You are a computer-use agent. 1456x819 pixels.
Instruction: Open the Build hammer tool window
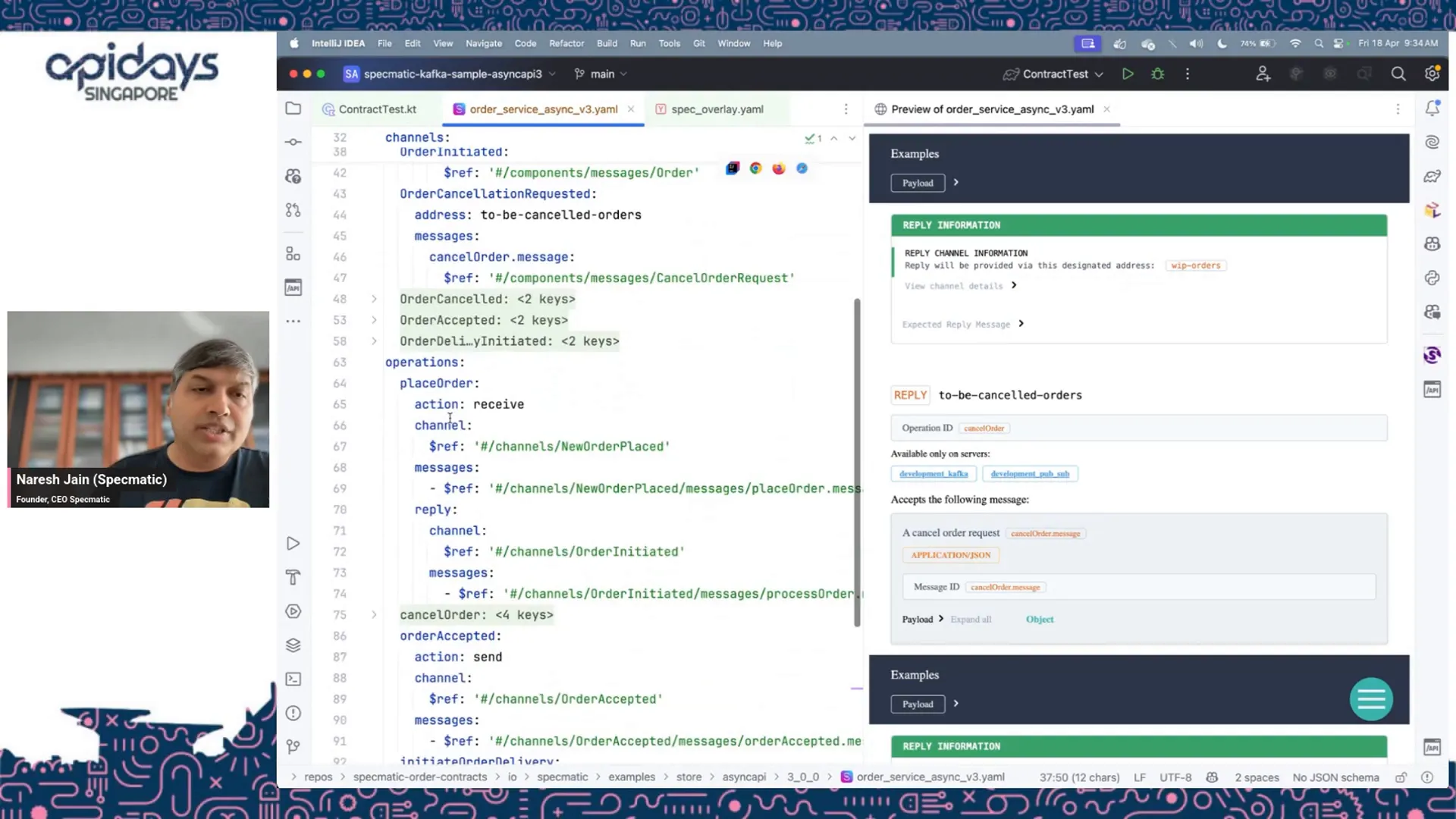click(x=293, y=578)
